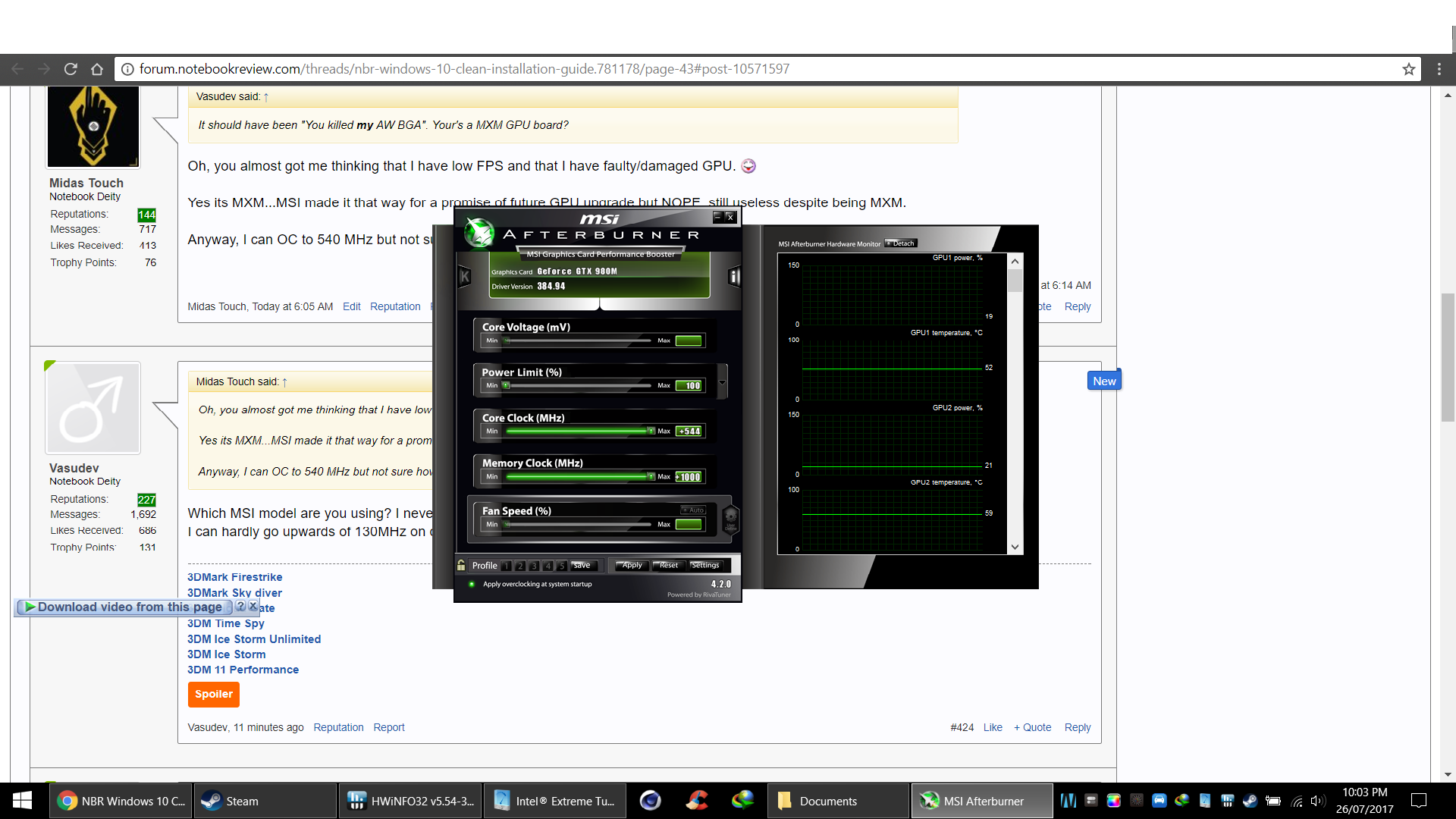The width and height of the screenshot is (1456, 819).
Task: Click the MSI Afterburner green logo orb
Action: pyautogui.click(x=479, y=234)
